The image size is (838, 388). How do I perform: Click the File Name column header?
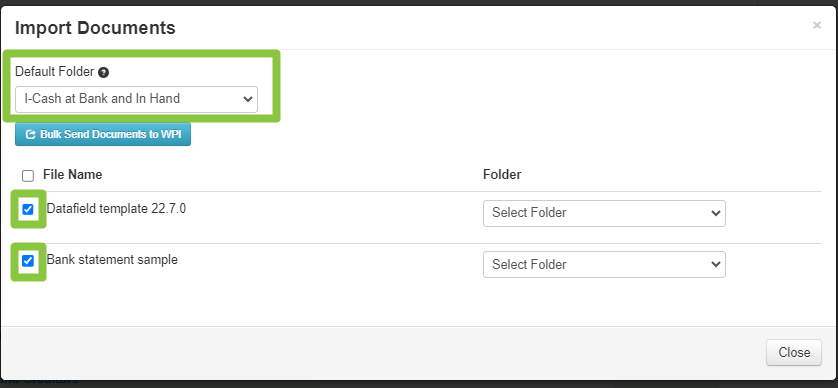click(x=73, y=175)
